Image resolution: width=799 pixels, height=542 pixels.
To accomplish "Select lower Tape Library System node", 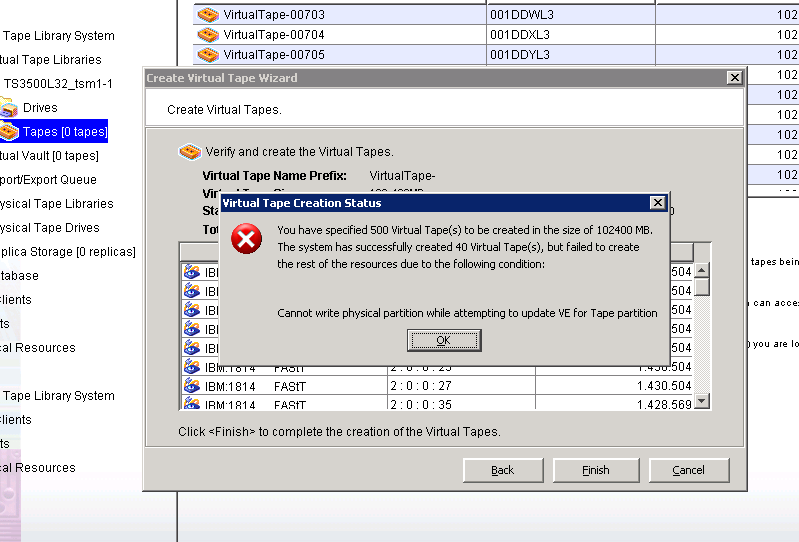I will pos(59,396).
